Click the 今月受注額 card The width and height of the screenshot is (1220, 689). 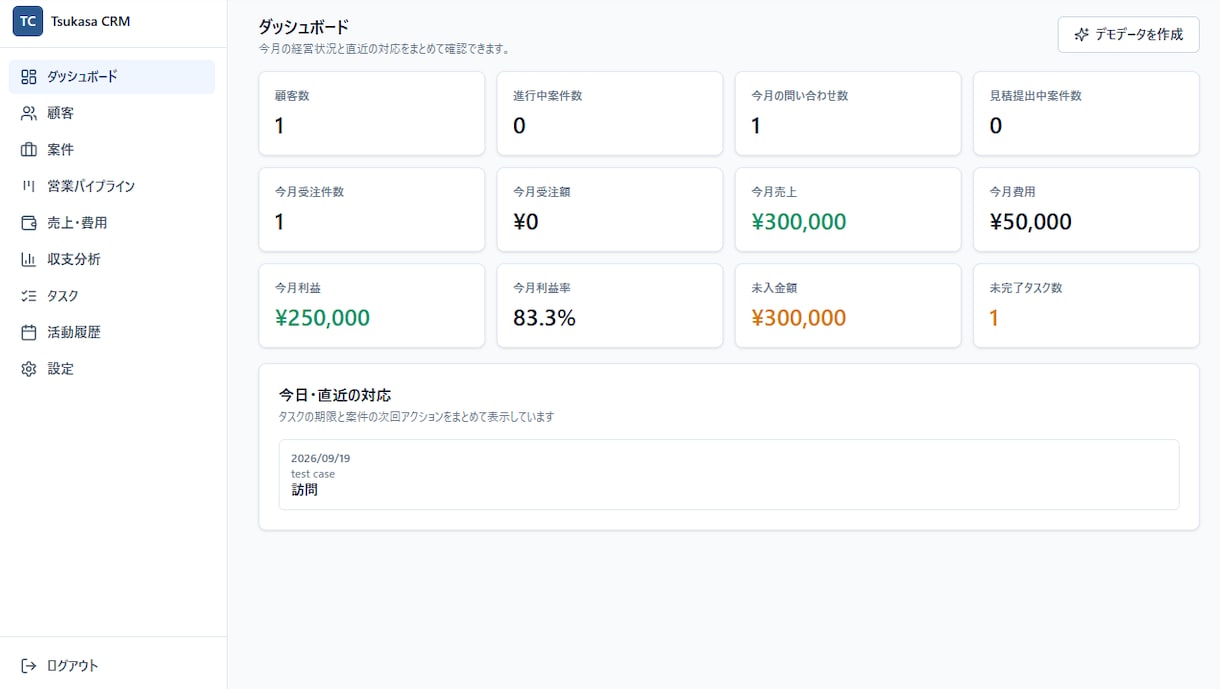pyautogui.click(x=610, y=209)
